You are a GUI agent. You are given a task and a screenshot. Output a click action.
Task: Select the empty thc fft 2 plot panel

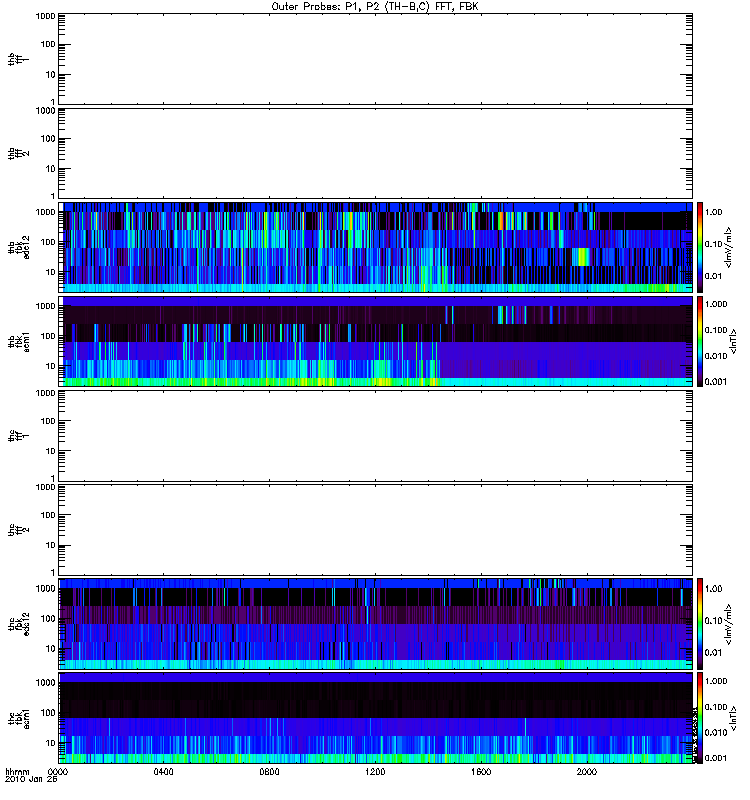tap(376, 530)
